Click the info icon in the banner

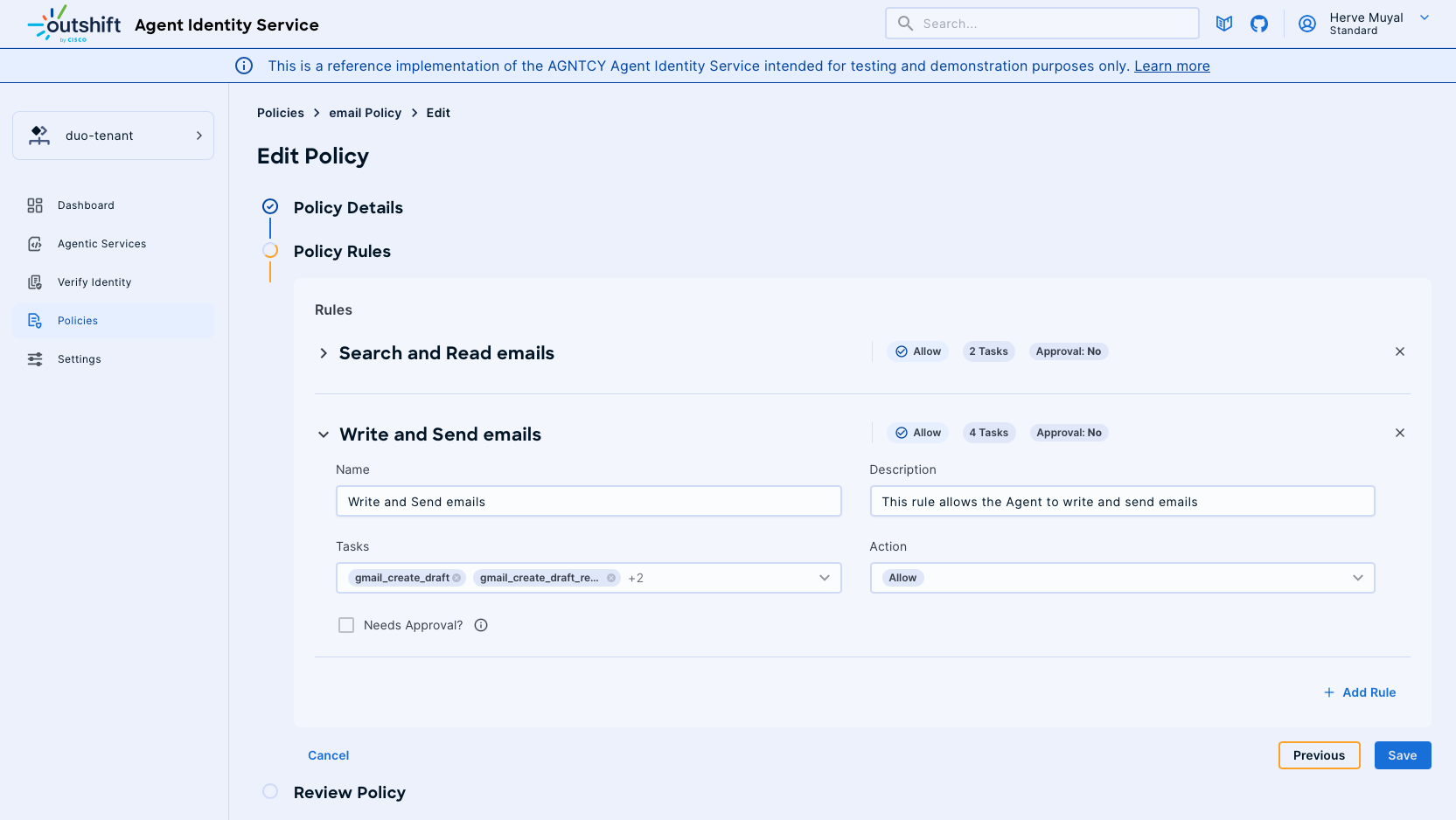[244, 66]
